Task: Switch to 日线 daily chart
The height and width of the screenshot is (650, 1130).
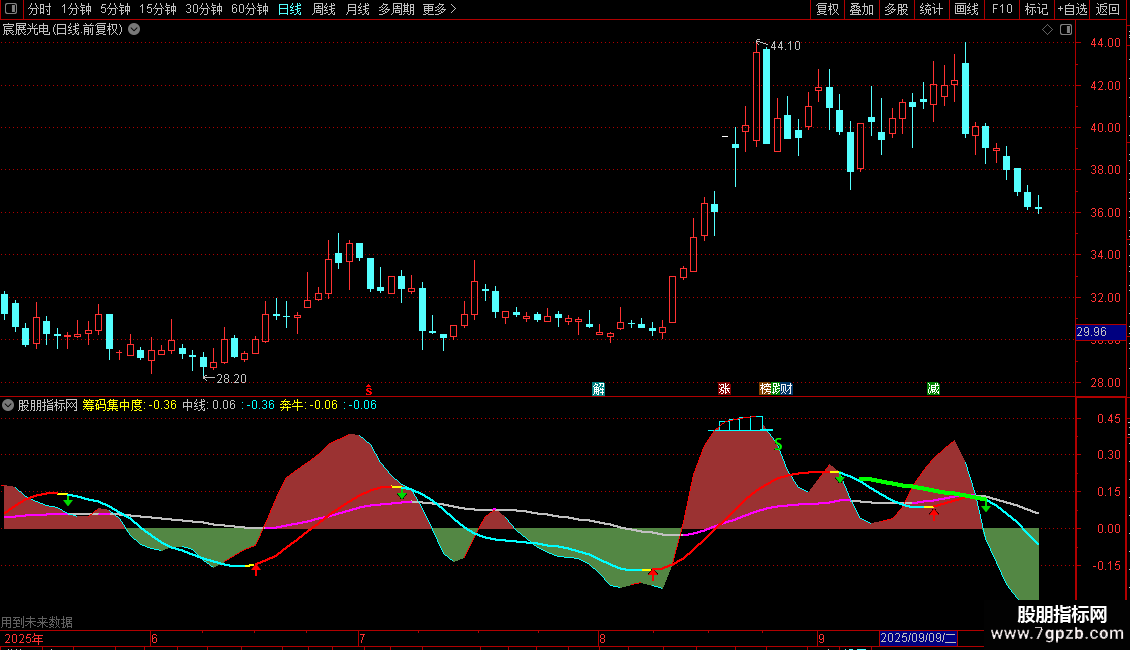Action: (x=290, y=9)
